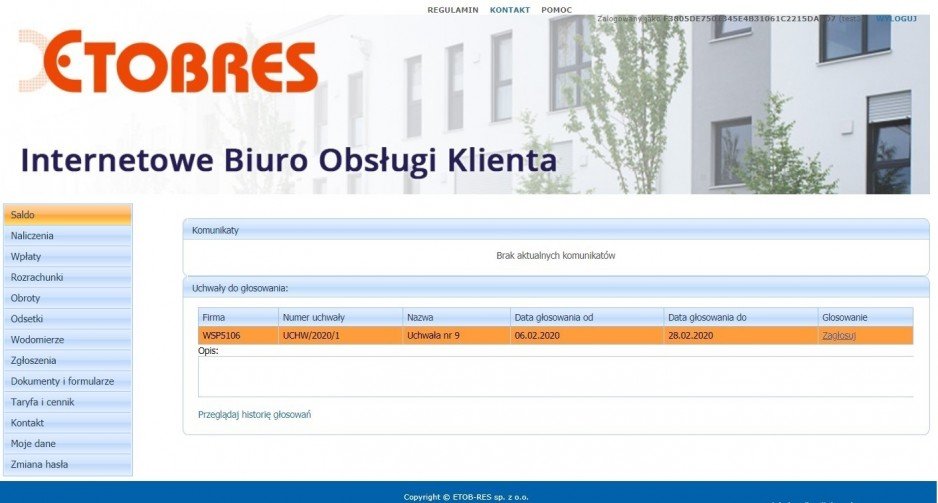This screenshot has width=938, height=503.
Task: Select the WSP5106 cell
Action: 238,336
